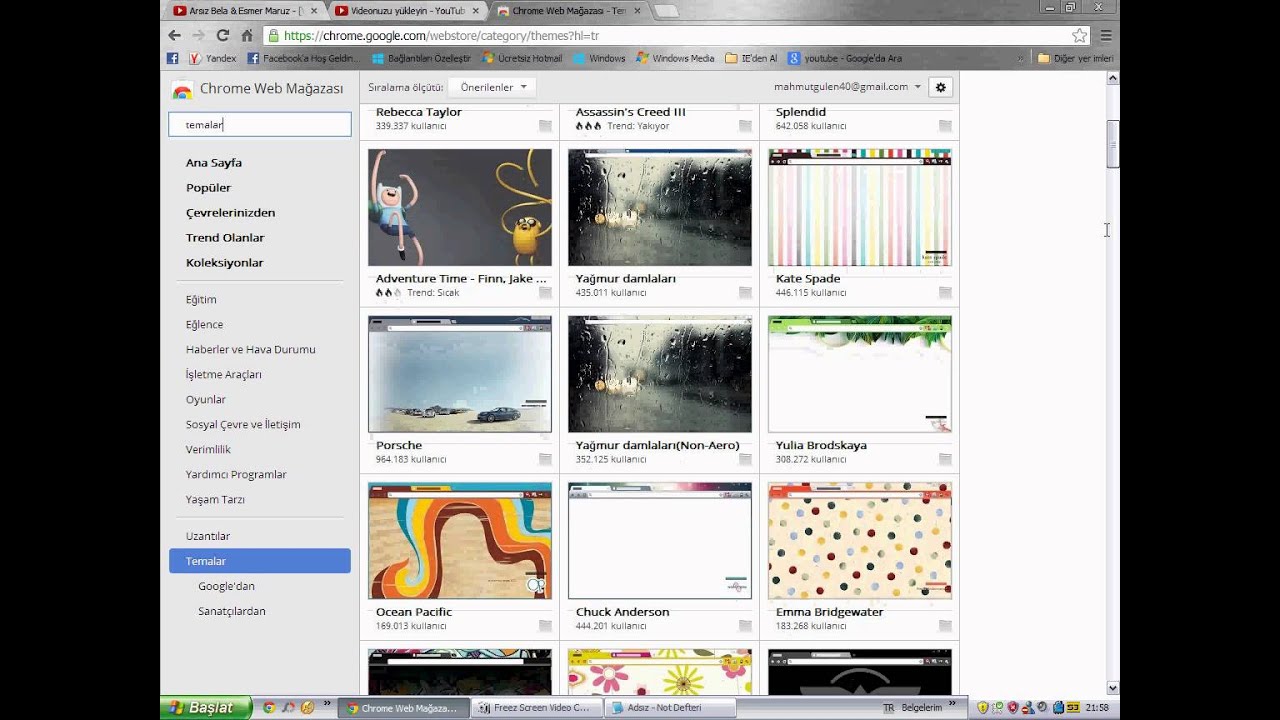Viewport: 1280px width, 720px height.
Task: Select the Eğitim category
Action: [x=201, y=299]
